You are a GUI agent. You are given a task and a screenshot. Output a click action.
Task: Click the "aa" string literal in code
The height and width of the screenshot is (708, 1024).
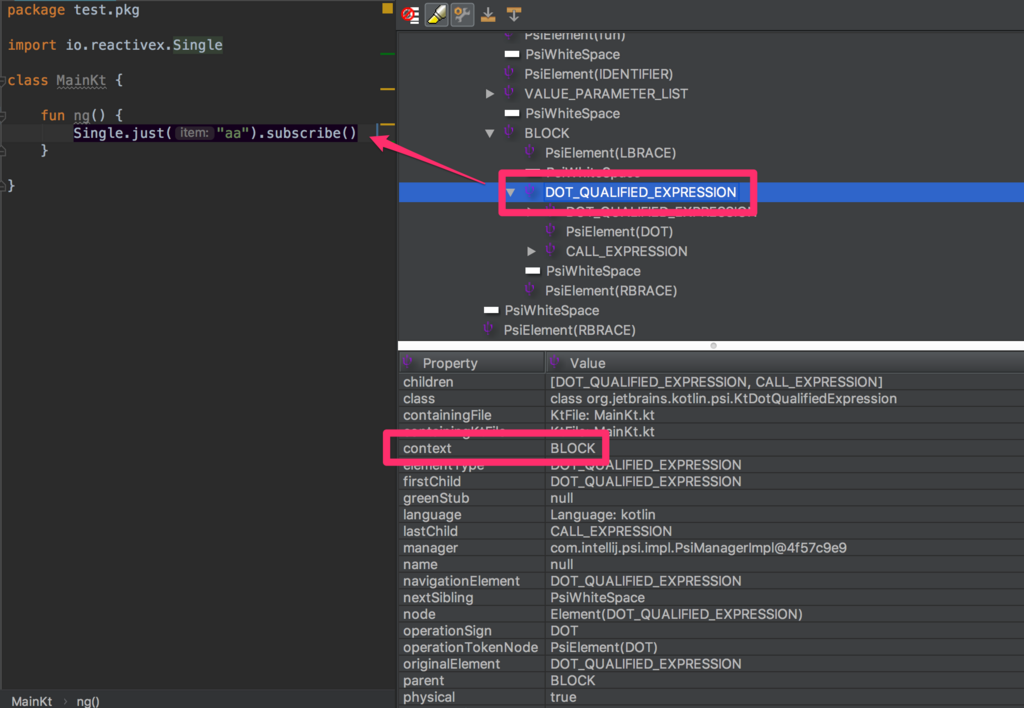[232, 133]
